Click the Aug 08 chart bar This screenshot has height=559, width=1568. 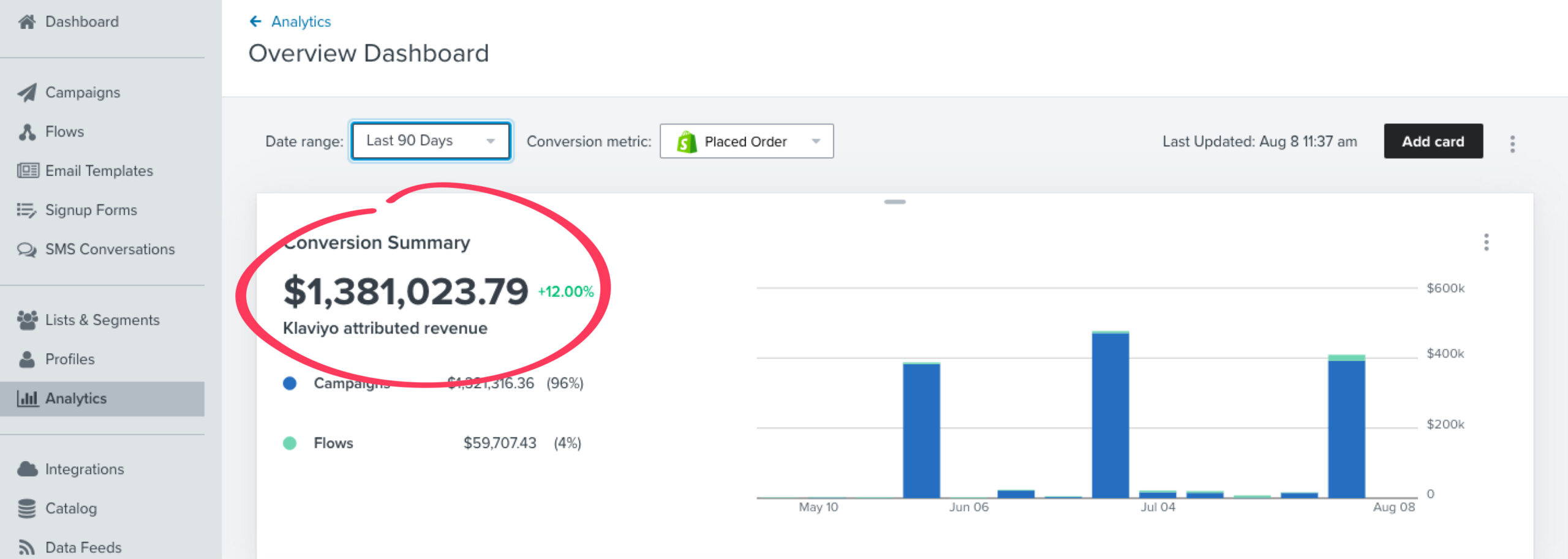pyautogui.click(x=1346, y=426)
